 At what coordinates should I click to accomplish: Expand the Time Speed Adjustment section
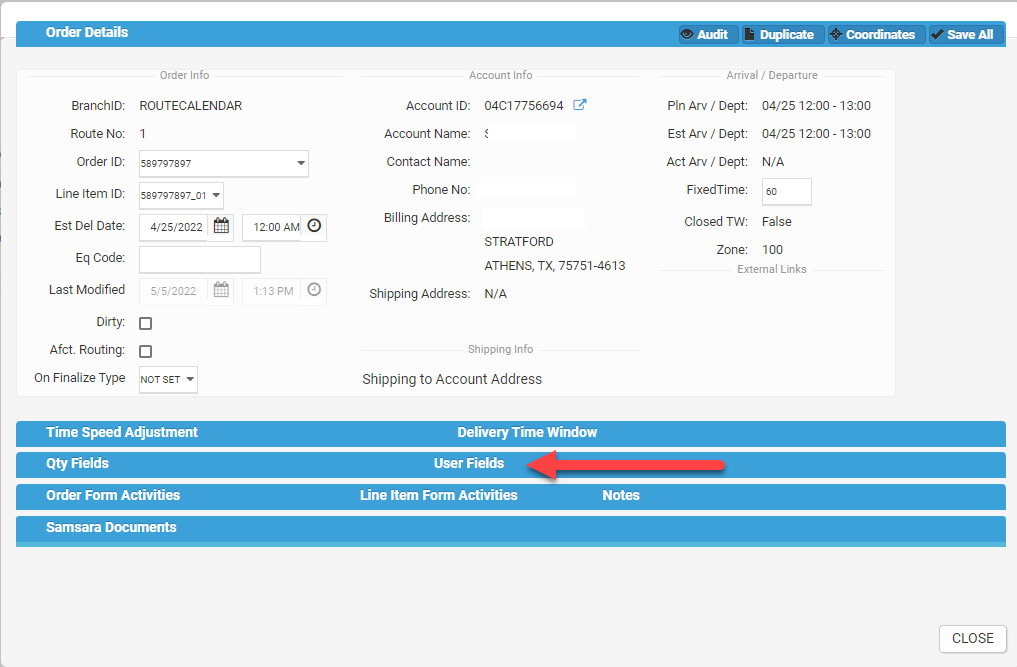coord(122,432)
